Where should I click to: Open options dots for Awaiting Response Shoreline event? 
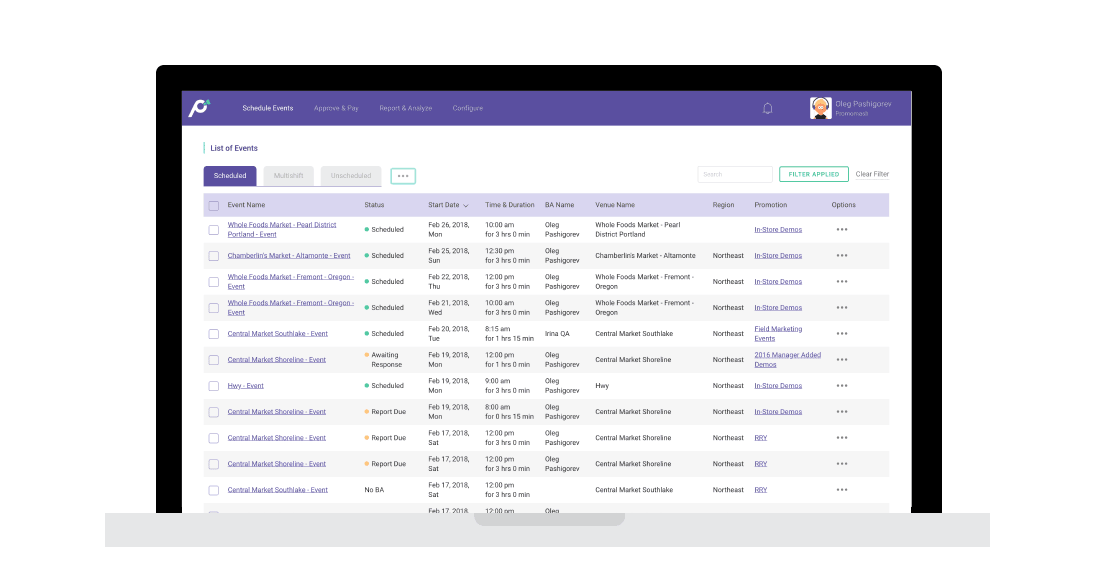(842, 359)
